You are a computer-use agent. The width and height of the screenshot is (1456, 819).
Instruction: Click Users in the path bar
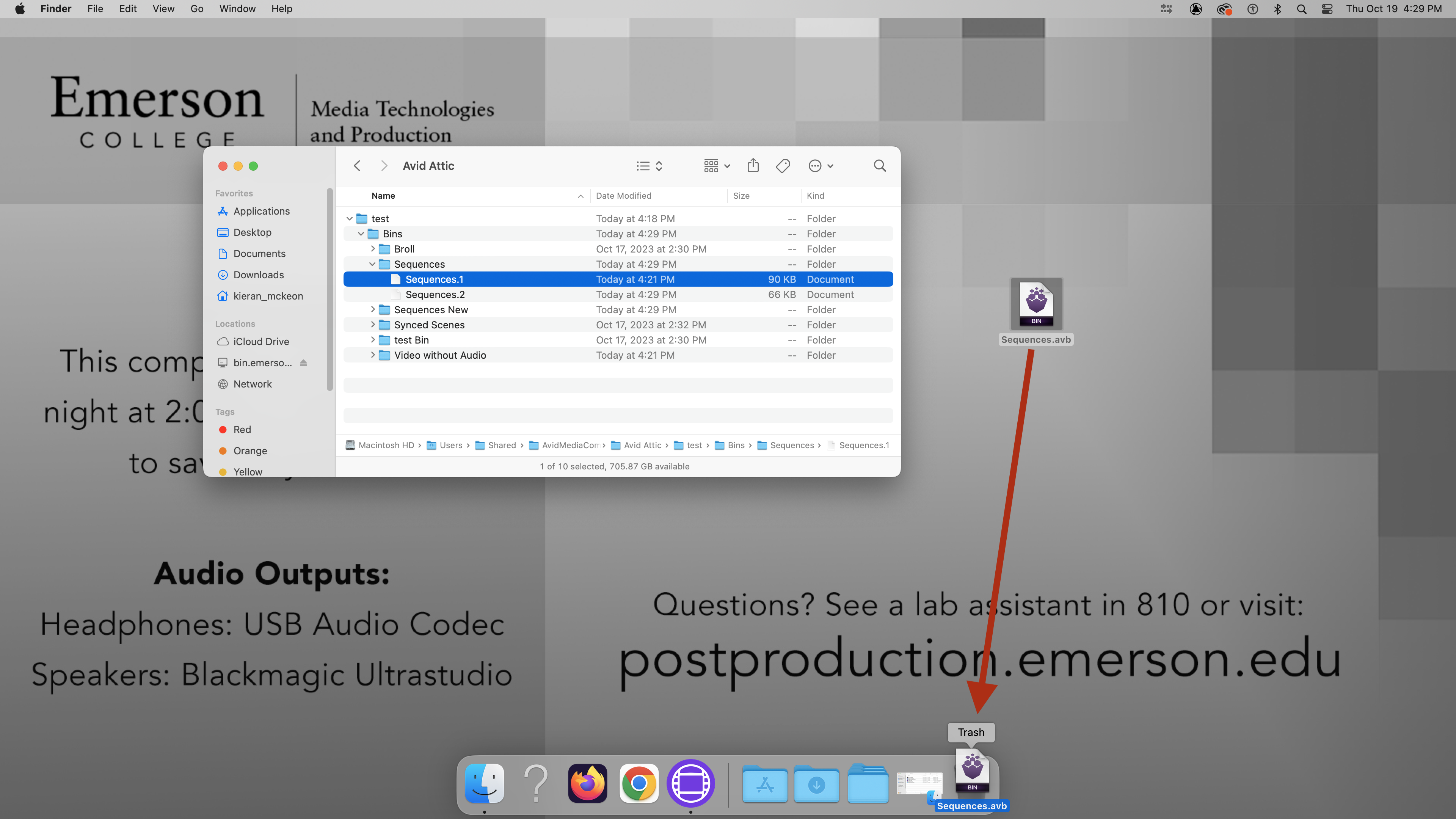445,446
